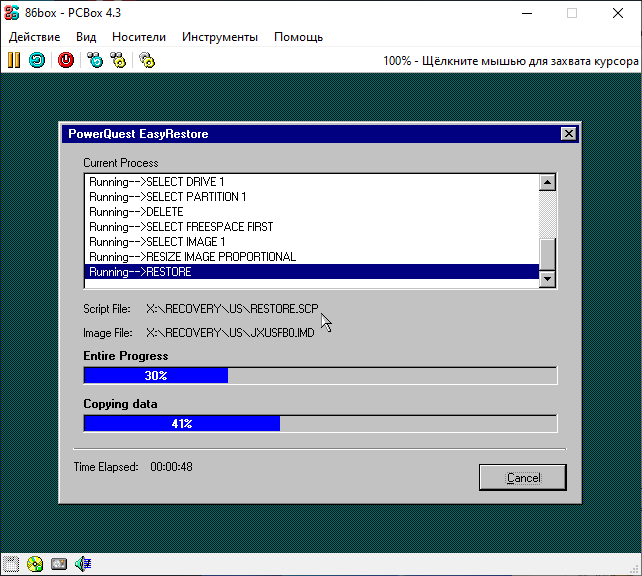This screenshot has width=642, height=576.
Task: Click the Entire Progress bar
Action: pyautogui.click(x=320, y=376)
